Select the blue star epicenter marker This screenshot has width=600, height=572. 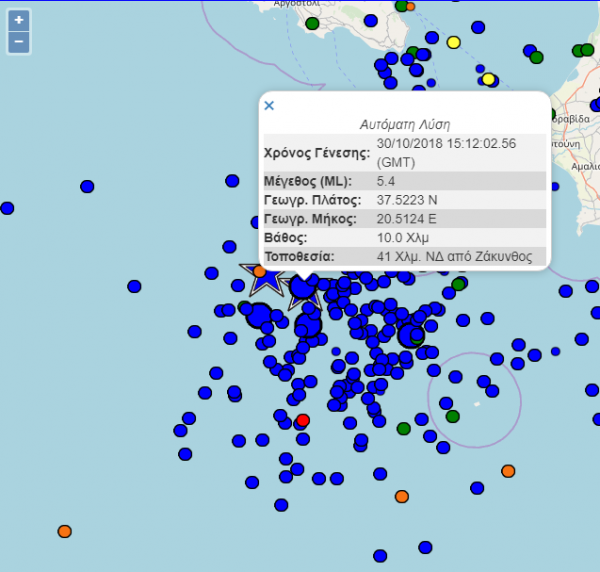point(265,277)
